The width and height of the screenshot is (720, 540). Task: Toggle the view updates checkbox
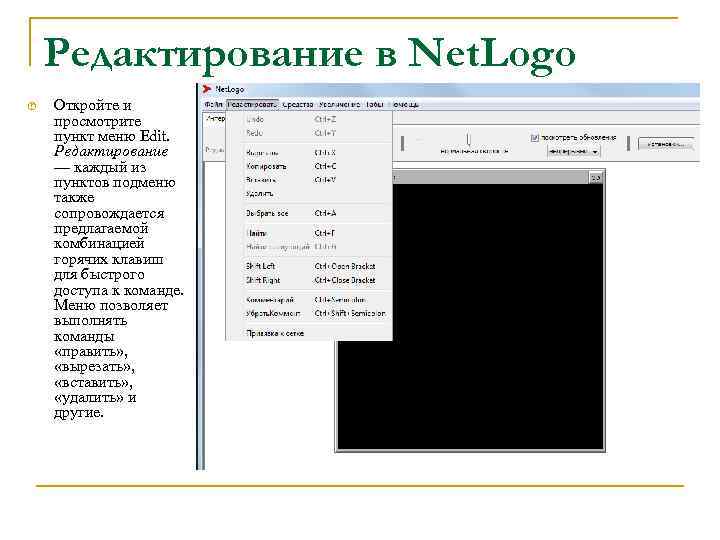(x=534, y=137)
